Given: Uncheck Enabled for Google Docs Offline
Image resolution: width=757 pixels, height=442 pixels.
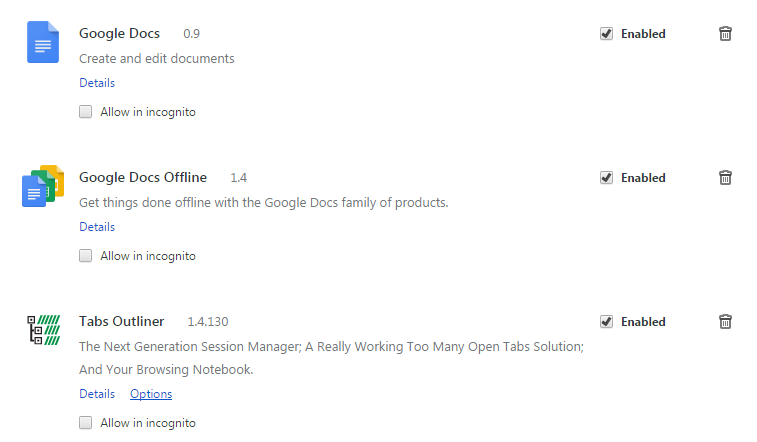Looking at the screenshot, I should point(606,178).
